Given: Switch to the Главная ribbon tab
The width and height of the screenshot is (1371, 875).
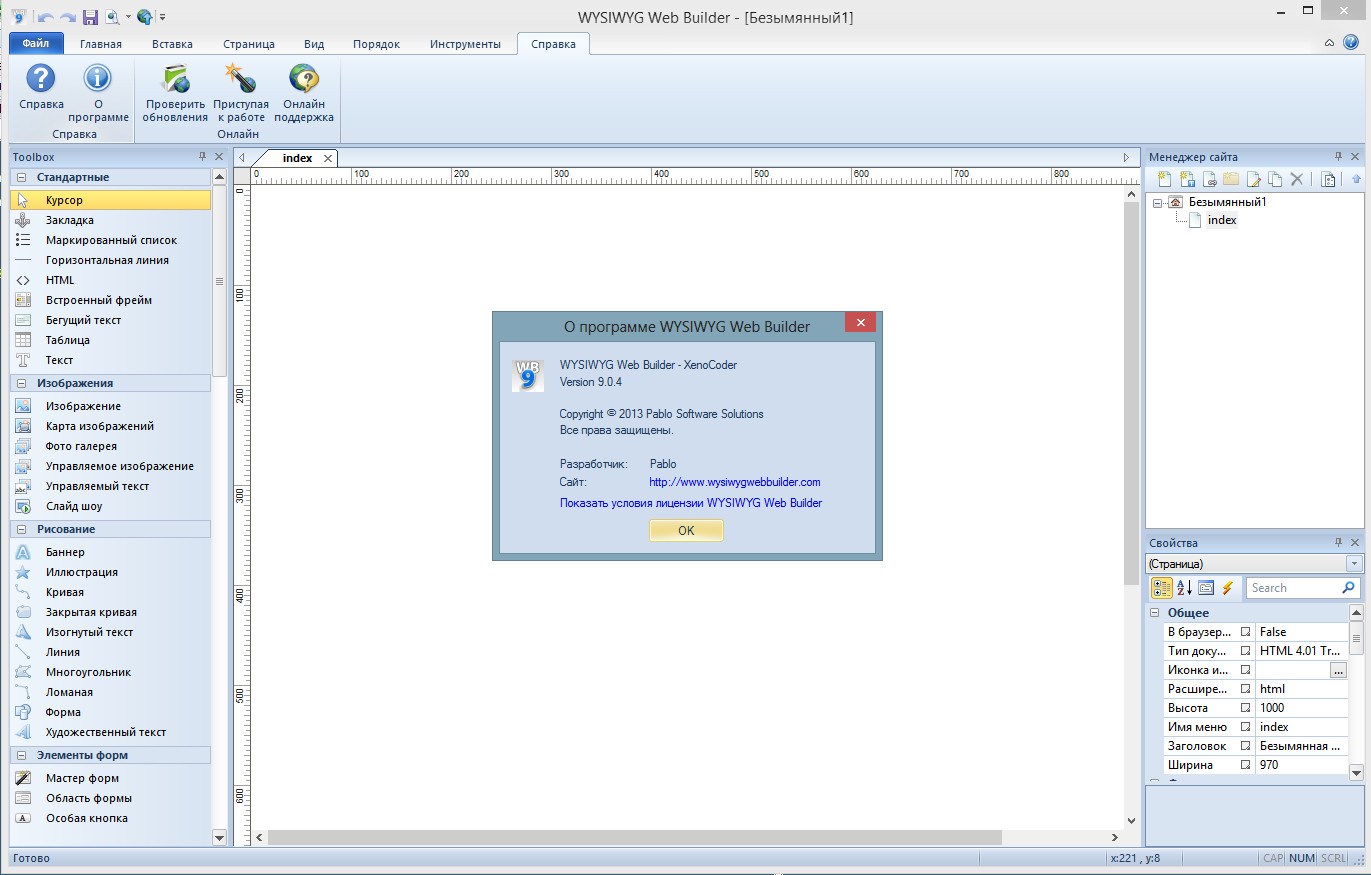Looking at the screenshot, I should click(x=101, y=44).
